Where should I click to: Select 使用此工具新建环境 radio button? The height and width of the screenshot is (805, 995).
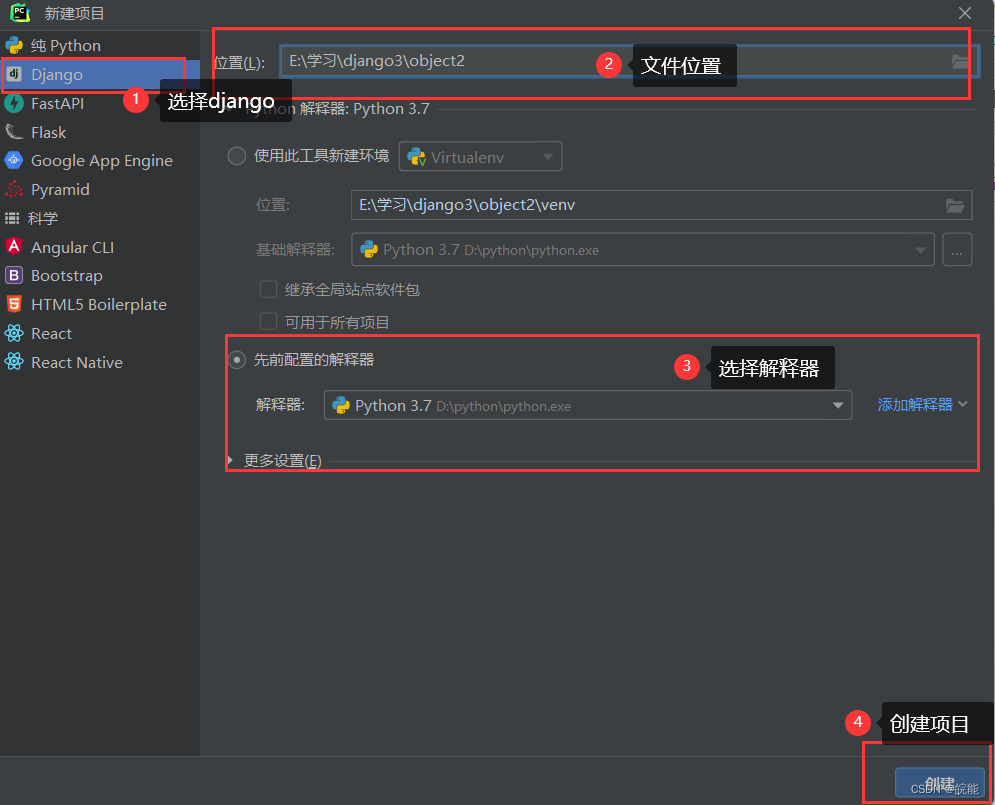click(237, 156)
